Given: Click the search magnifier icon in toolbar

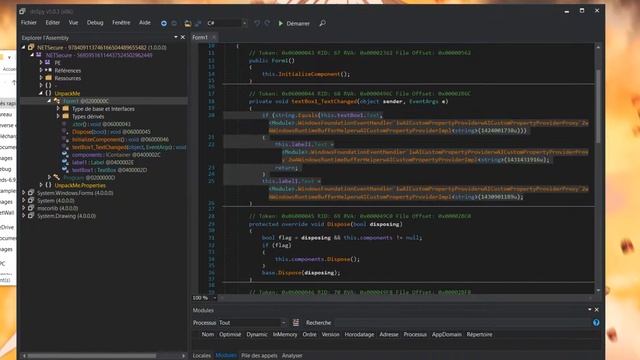Looking at the screenshot, I should point(322,23).
